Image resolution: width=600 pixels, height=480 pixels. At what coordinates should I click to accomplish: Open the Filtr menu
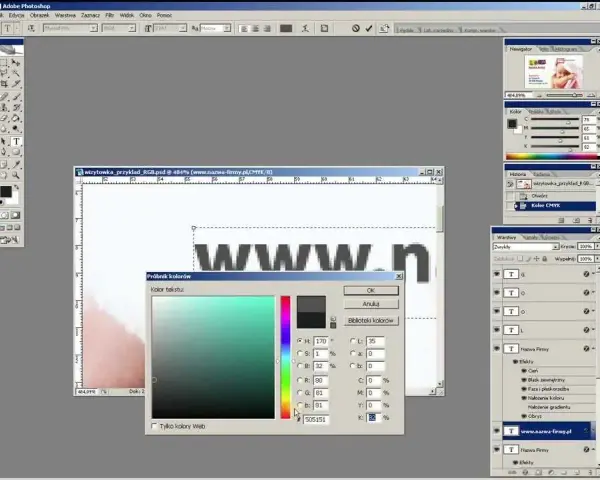(x=110, y=15)
